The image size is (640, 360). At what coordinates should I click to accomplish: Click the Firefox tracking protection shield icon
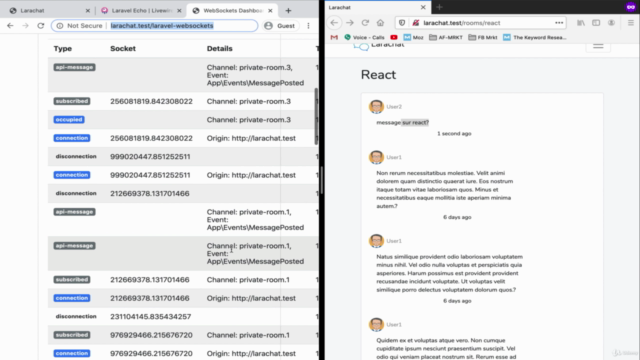coord(402,23)
